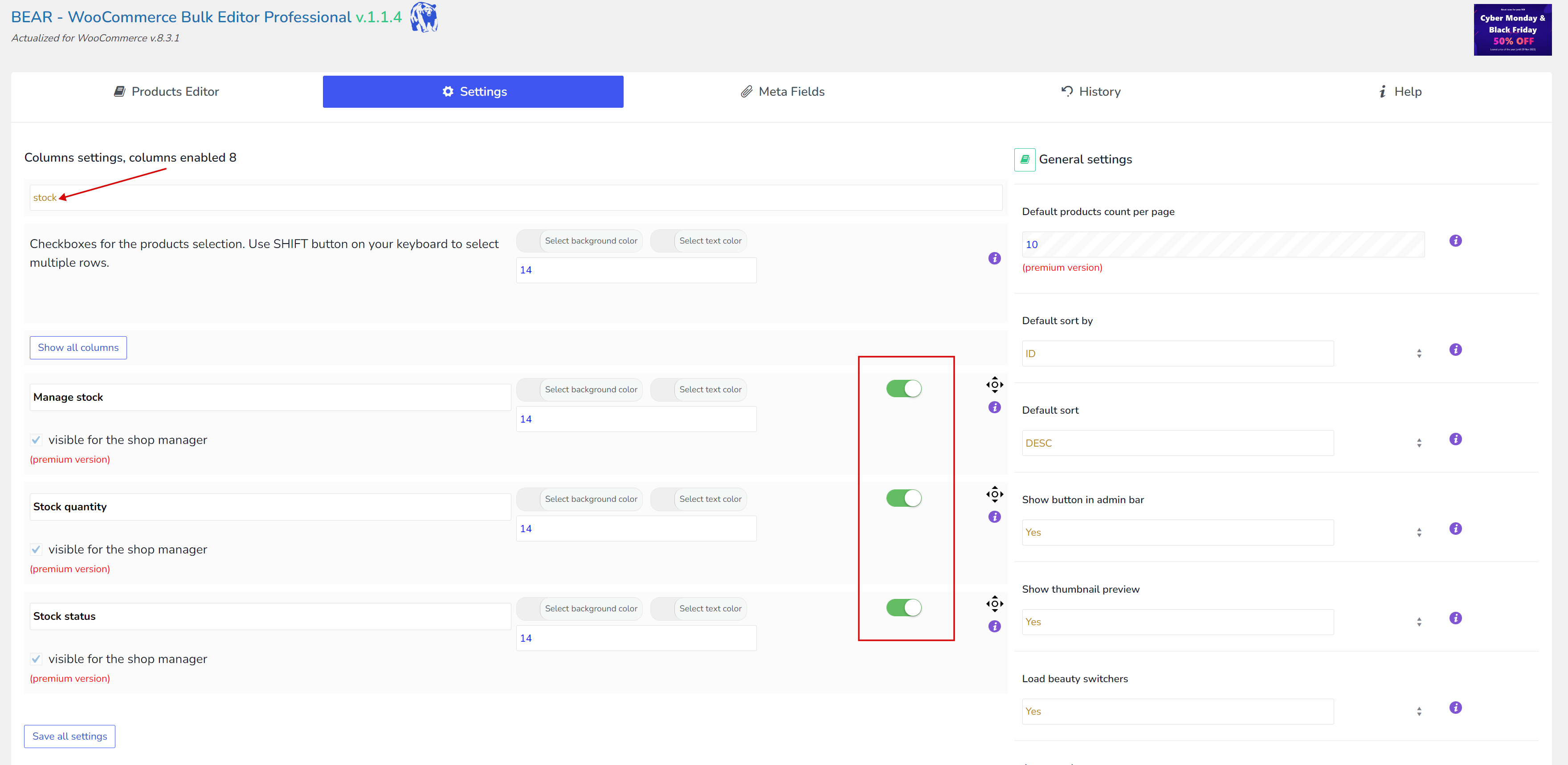Select text color for Stock status
Screen dimensions: 1568x765
point(698,609)
